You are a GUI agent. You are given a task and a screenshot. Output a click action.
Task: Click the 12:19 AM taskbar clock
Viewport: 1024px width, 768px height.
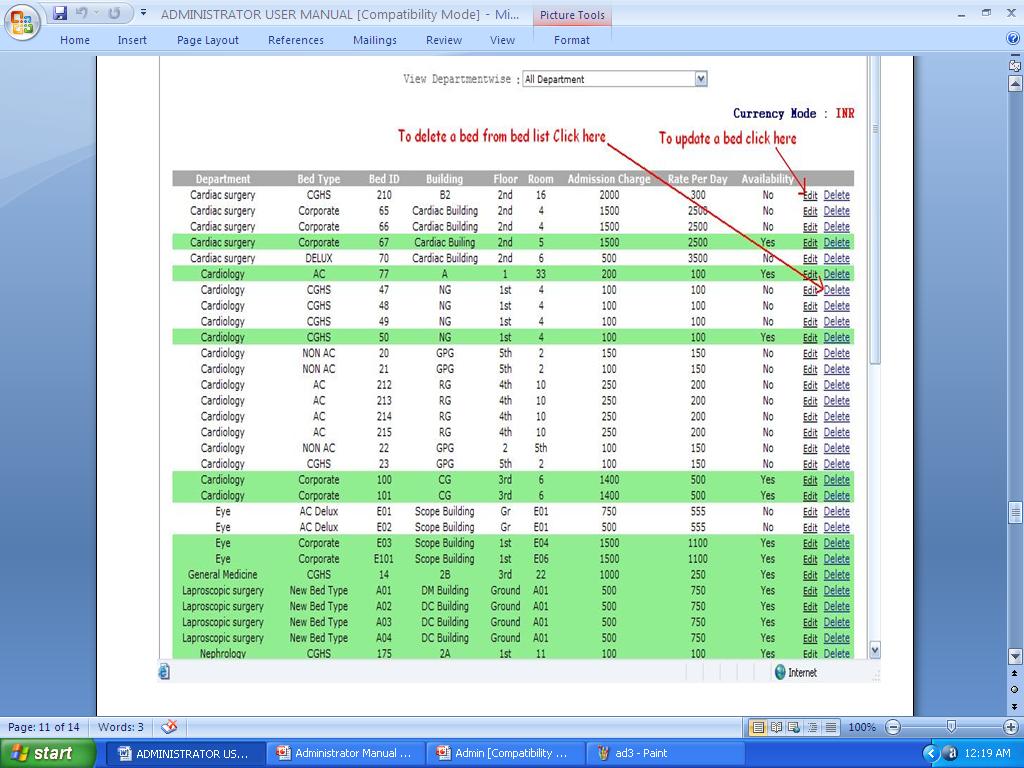click(x=987, y=754)
